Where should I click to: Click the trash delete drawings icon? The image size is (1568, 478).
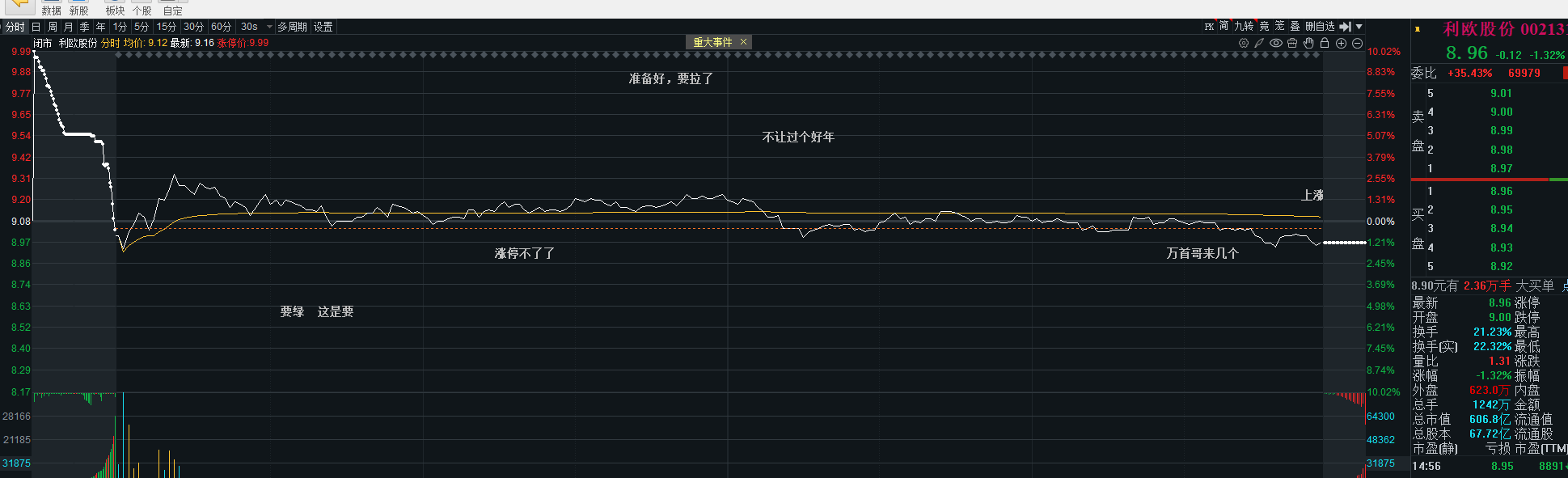pyautogui.click(x=1292, y=43)
